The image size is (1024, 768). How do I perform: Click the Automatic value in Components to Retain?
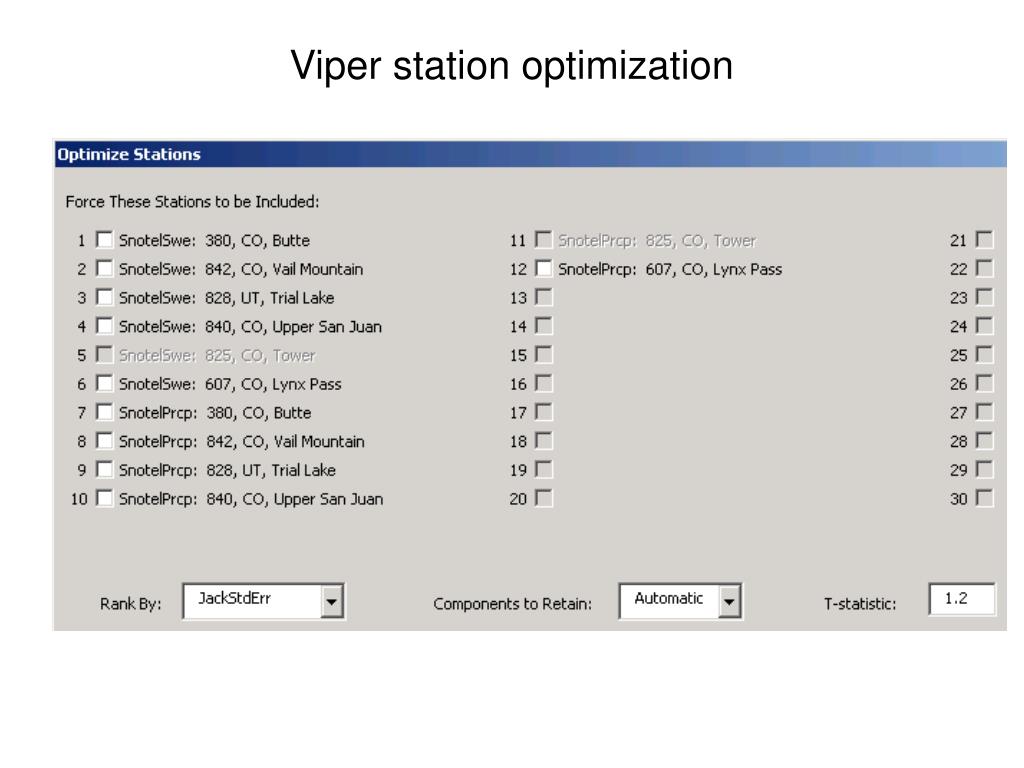[x=668, y=599]
